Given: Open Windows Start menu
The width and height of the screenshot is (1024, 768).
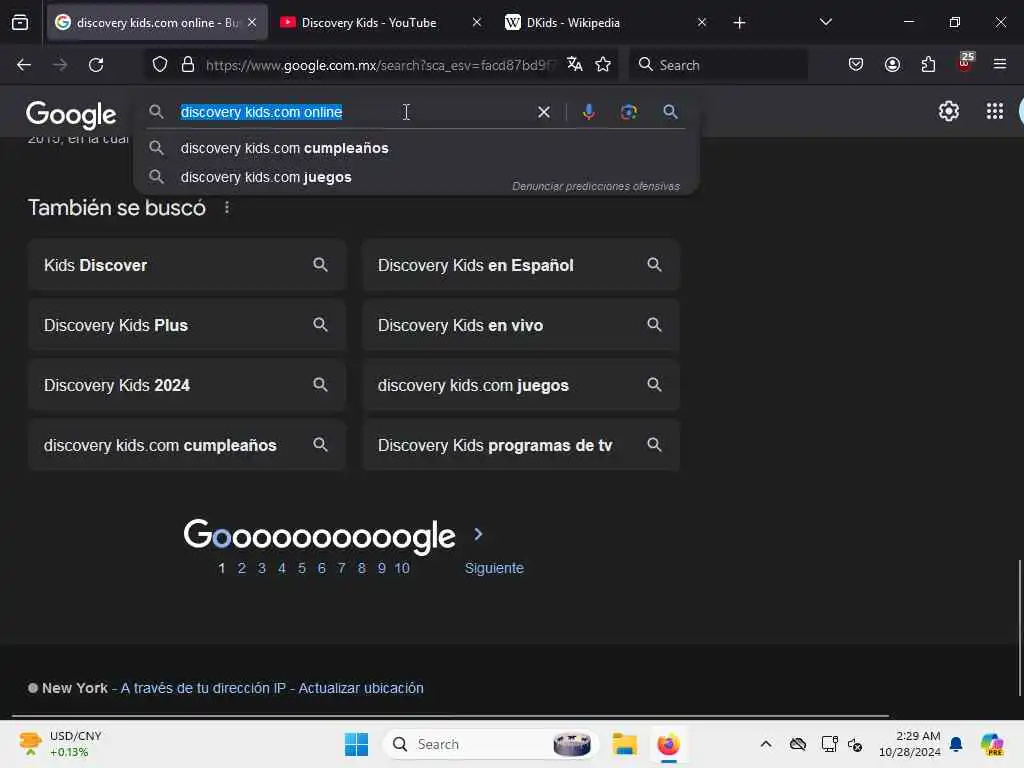Looking at the screenshot, I should click(x=357, y=744).
